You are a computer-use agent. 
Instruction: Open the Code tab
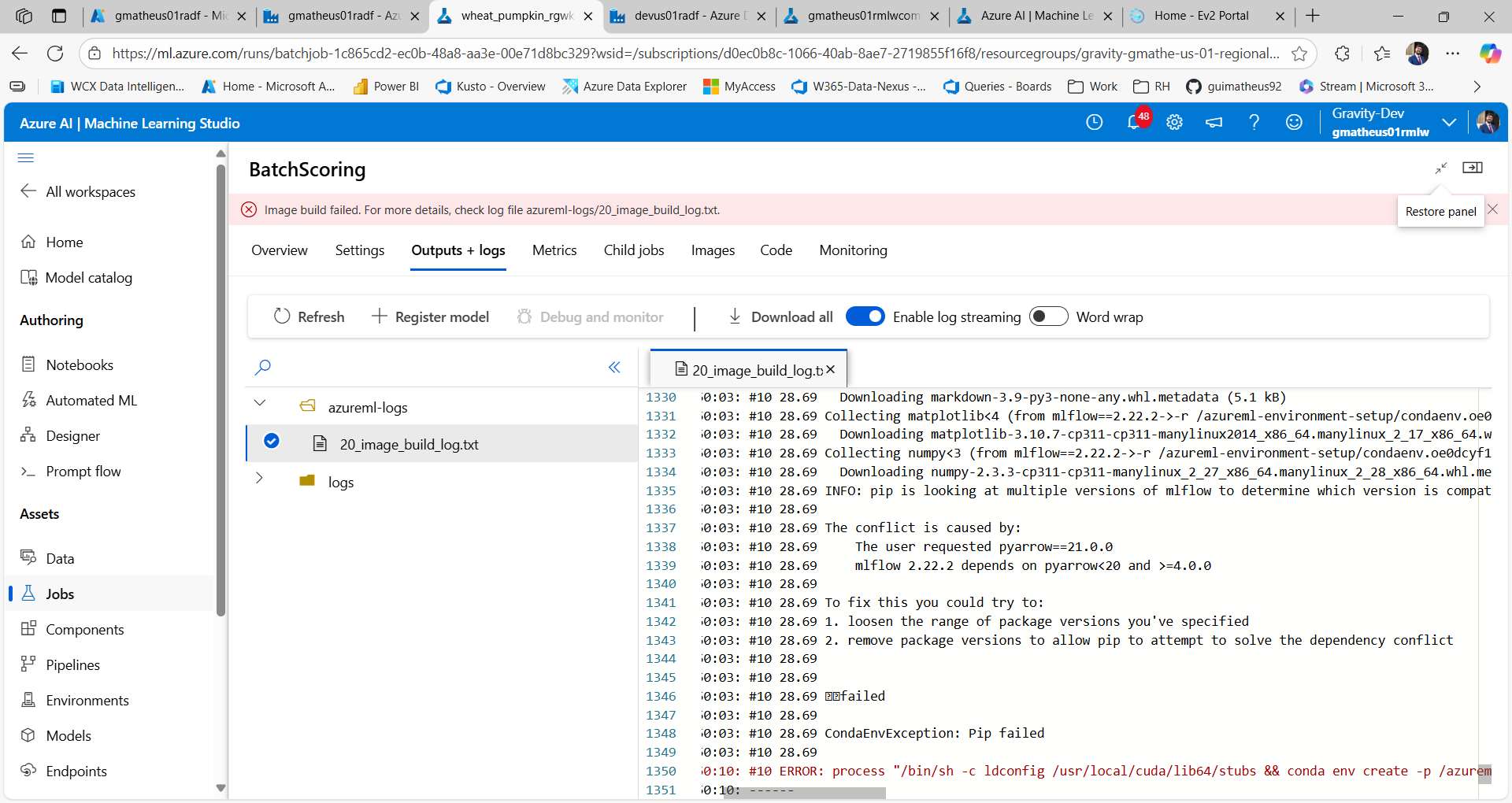click(x=776, y=250)
